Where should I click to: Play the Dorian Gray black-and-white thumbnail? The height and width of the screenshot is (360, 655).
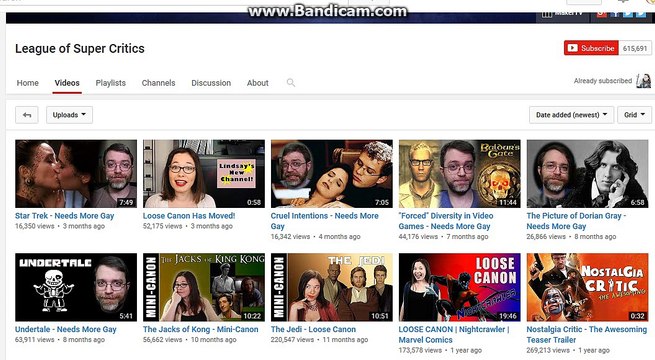point(587,174)
